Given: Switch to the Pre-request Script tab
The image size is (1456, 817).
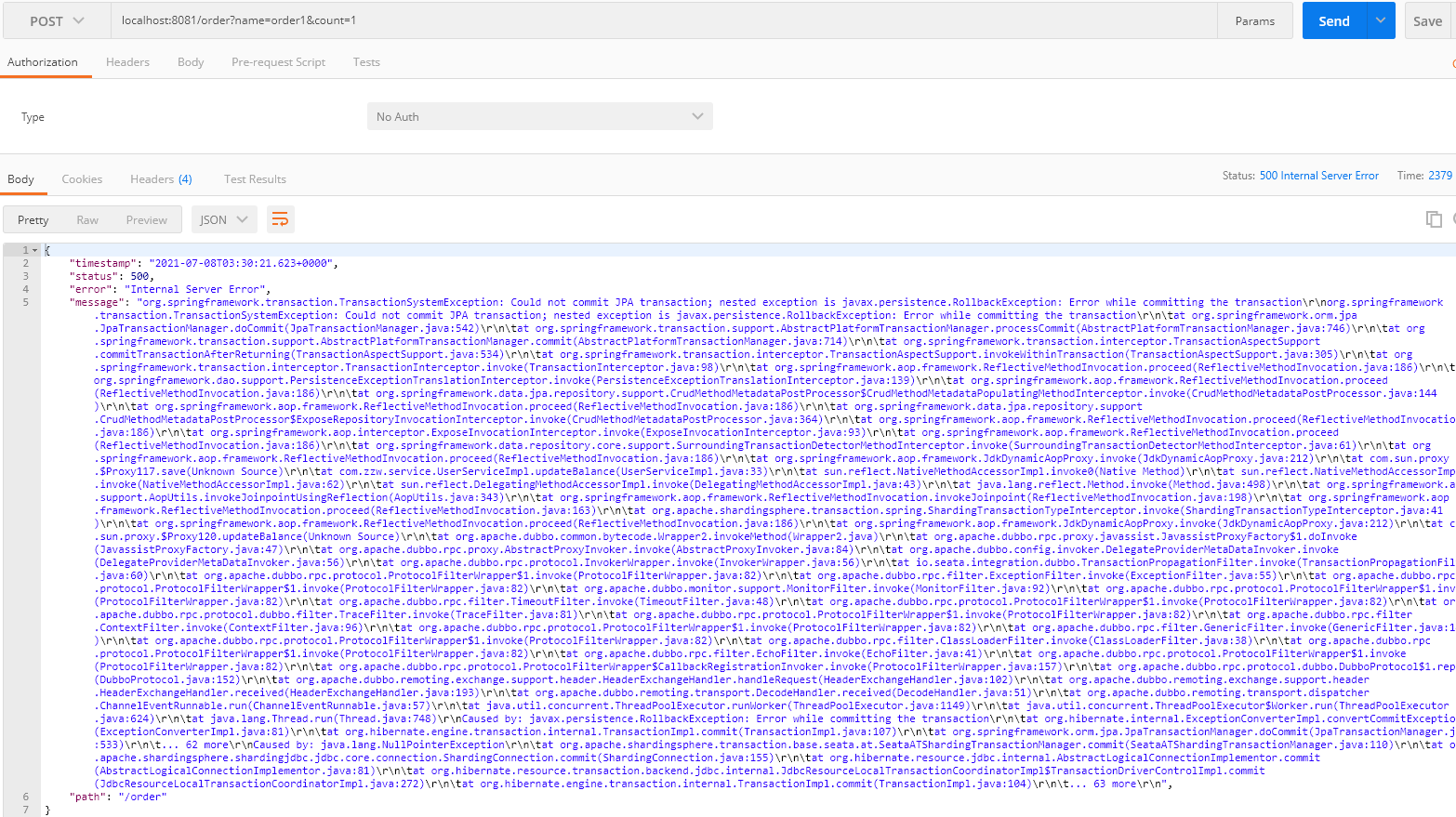Looking at the screenshot, I should [x=279, y=61].
